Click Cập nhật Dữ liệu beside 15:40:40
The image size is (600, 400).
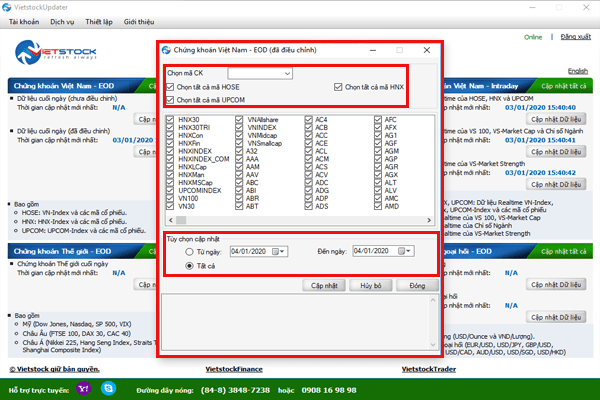click(556, 119)
